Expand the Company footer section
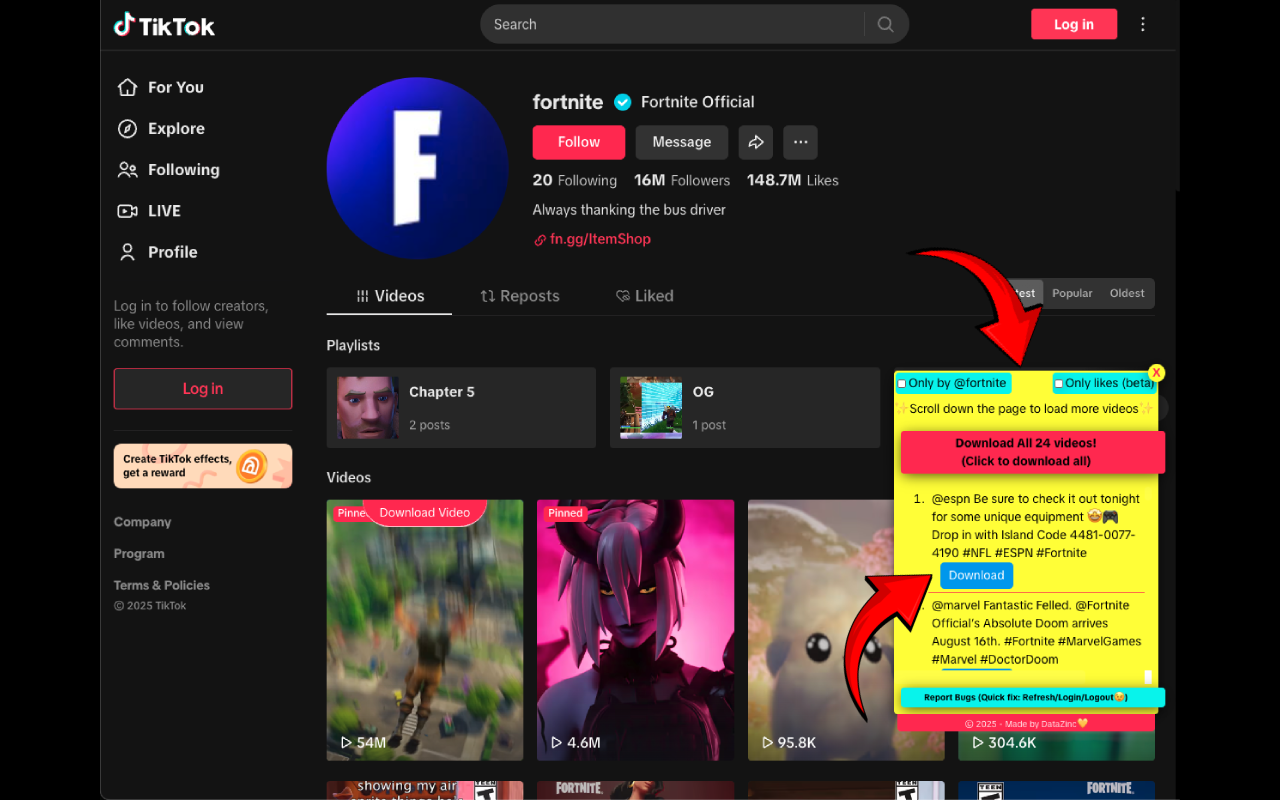 (x=143, y=522)
